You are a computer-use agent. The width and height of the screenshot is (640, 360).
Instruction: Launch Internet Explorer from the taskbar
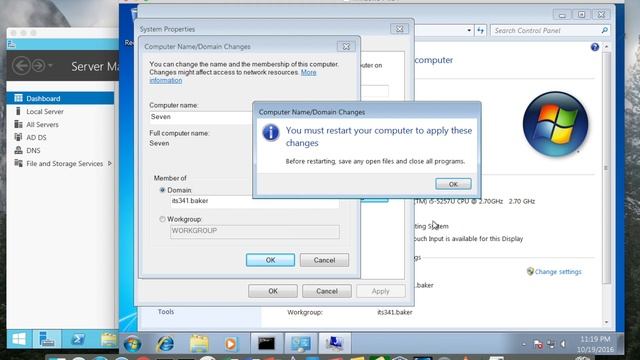[165, 344]
